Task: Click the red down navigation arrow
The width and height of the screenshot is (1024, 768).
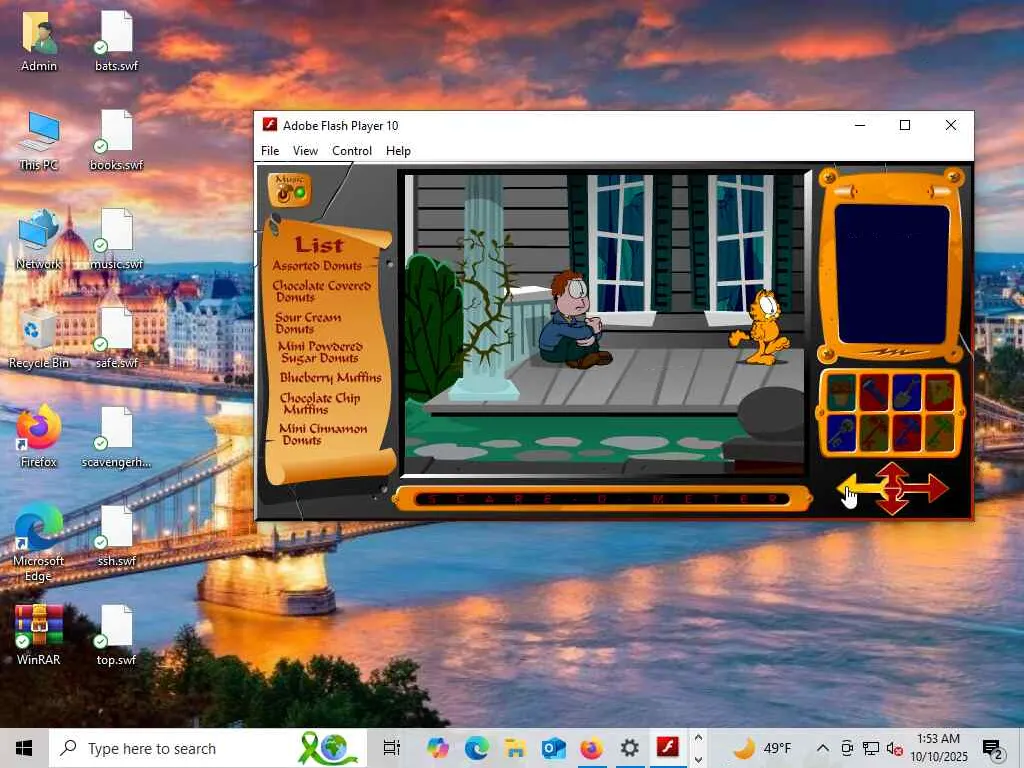Action: [x=892, y=504]
